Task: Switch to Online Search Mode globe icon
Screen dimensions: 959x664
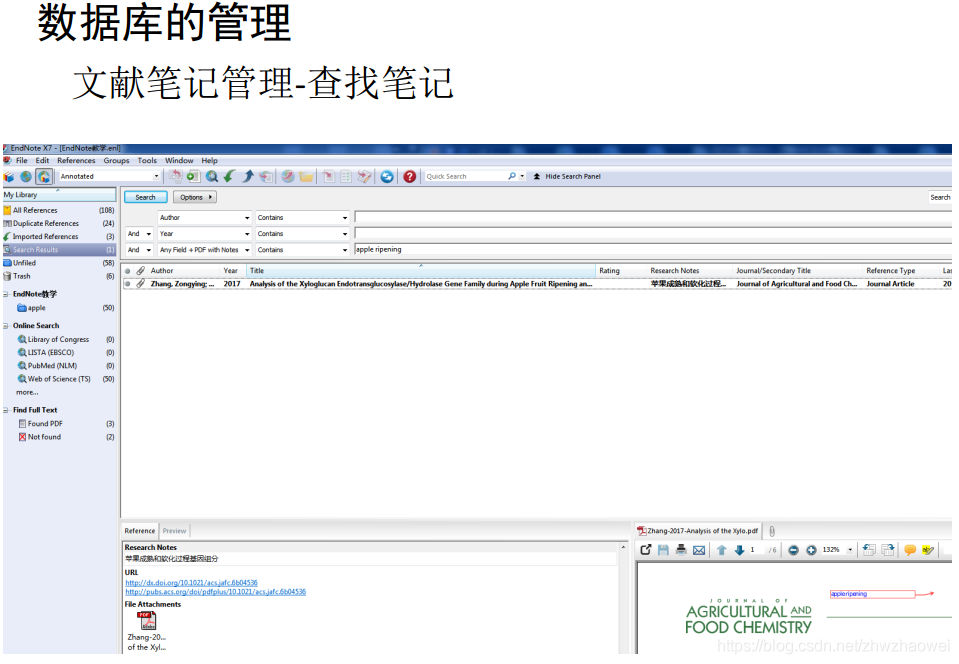Action: 26,177
